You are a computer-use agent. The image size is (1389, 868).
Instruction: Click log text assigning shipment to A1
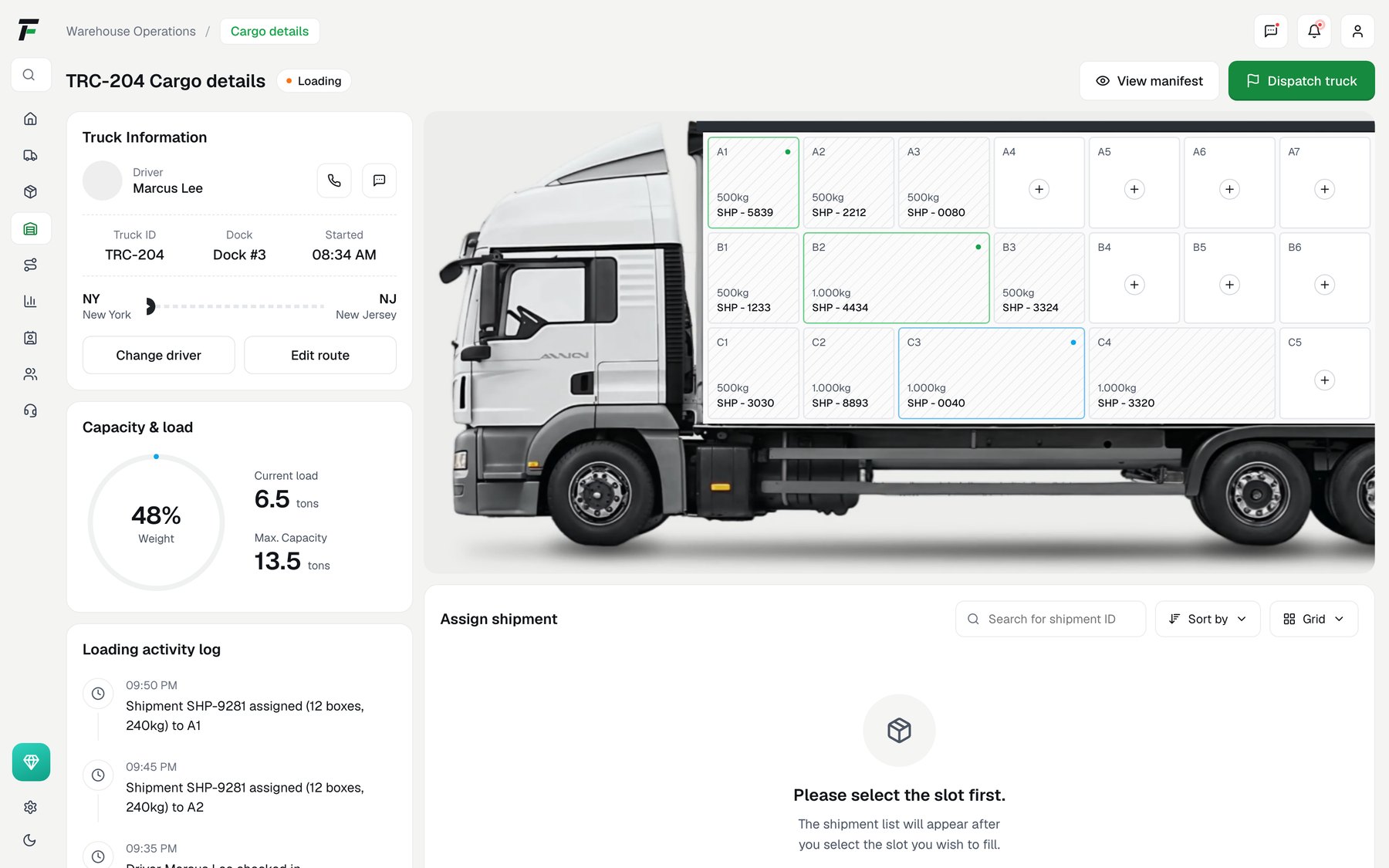tap(245, 716)
